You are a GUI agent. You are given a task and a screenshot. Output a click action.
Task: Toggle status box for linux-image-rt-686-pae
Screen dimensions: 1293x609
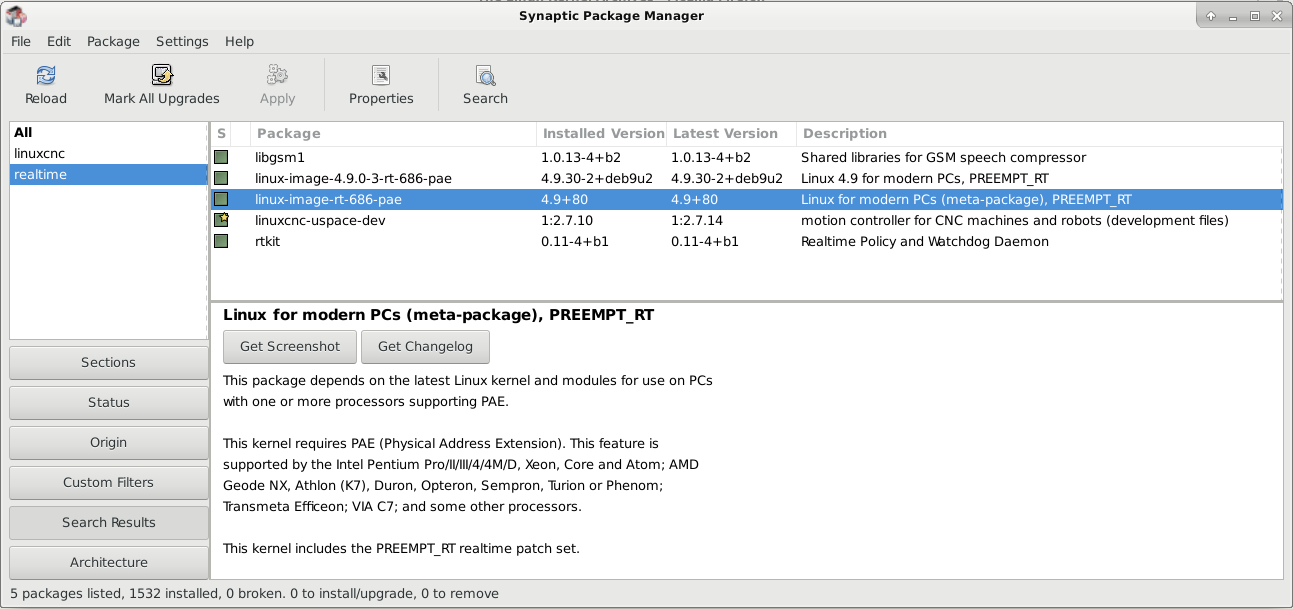tap(221, 200)
